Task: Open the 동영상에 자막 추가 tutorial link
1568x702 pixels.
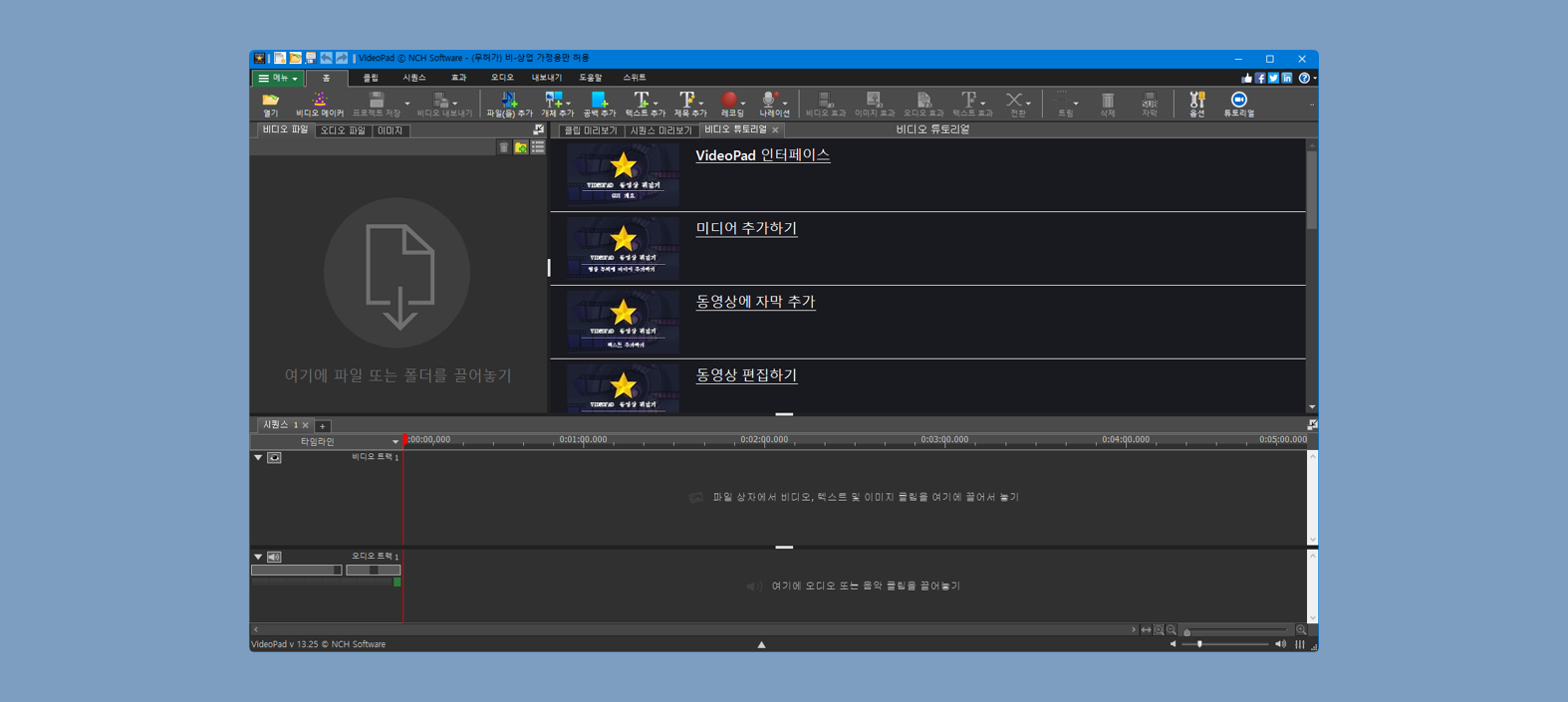Action: pyautogui.click(x=755, y=302)
